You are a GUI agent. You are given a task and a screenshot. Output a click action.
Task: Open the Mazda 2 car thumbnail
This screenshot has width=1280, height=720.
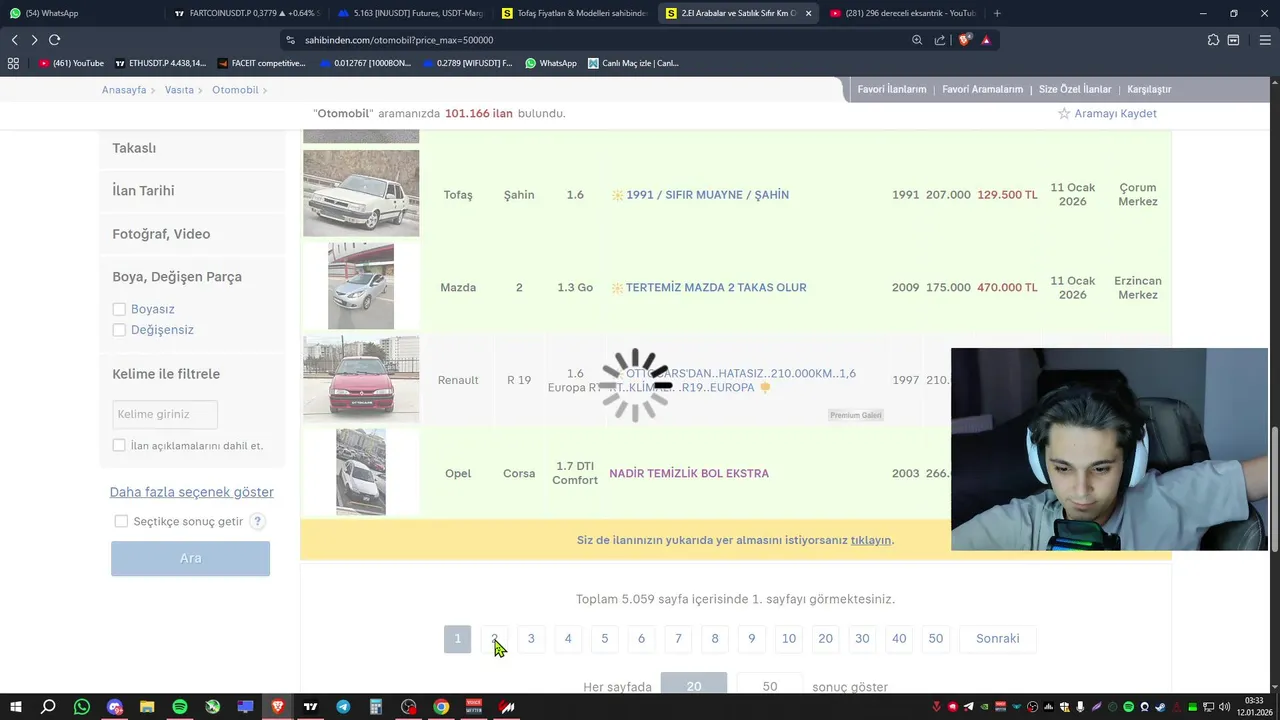tap(361, 286)
